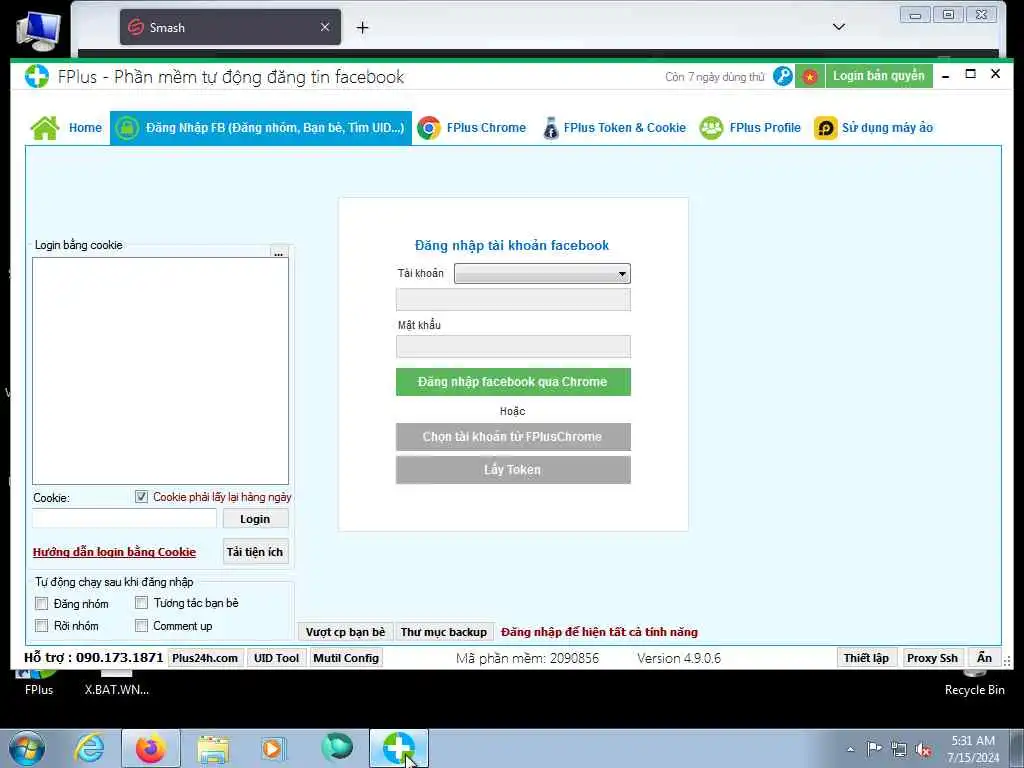Open the Thư mục backup button
Viewport: 1024px width, 768px height.
point(444,632)
